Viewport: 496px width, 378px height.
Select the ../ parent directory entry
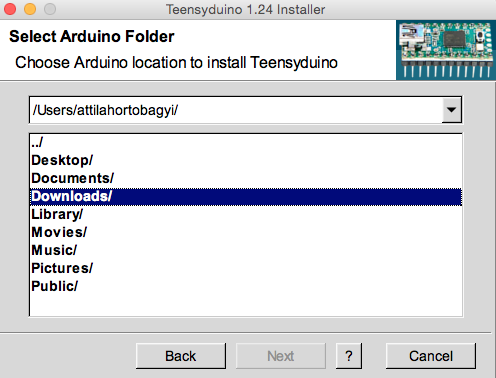[x=246, y=143]
